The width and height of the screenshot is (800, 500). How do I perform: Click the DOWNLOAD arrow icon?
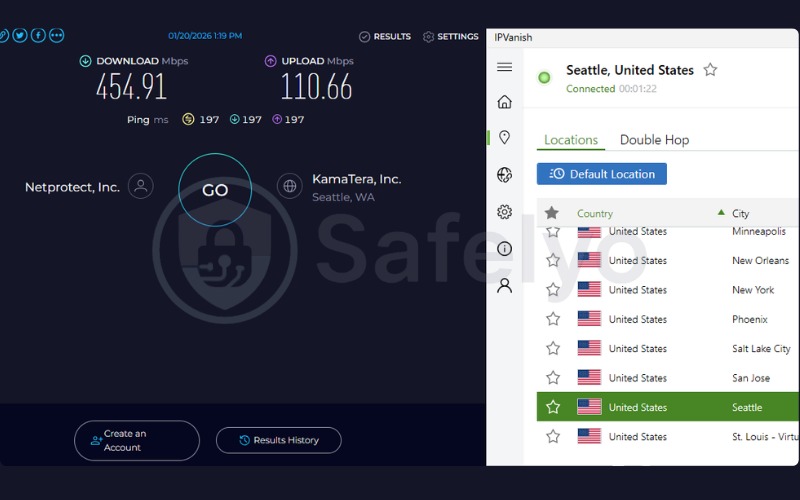[x=85, y=61]
